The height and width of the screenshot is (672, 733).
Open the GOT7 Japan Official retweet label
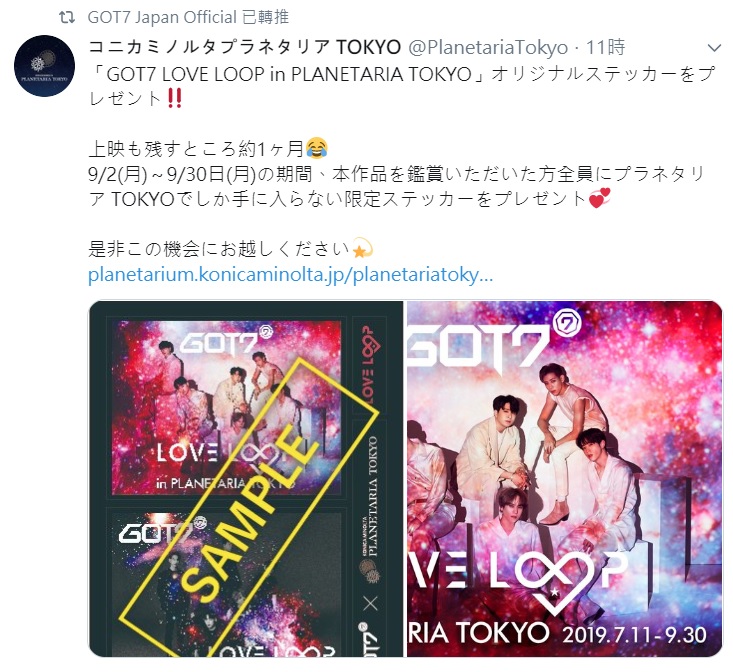188,18
